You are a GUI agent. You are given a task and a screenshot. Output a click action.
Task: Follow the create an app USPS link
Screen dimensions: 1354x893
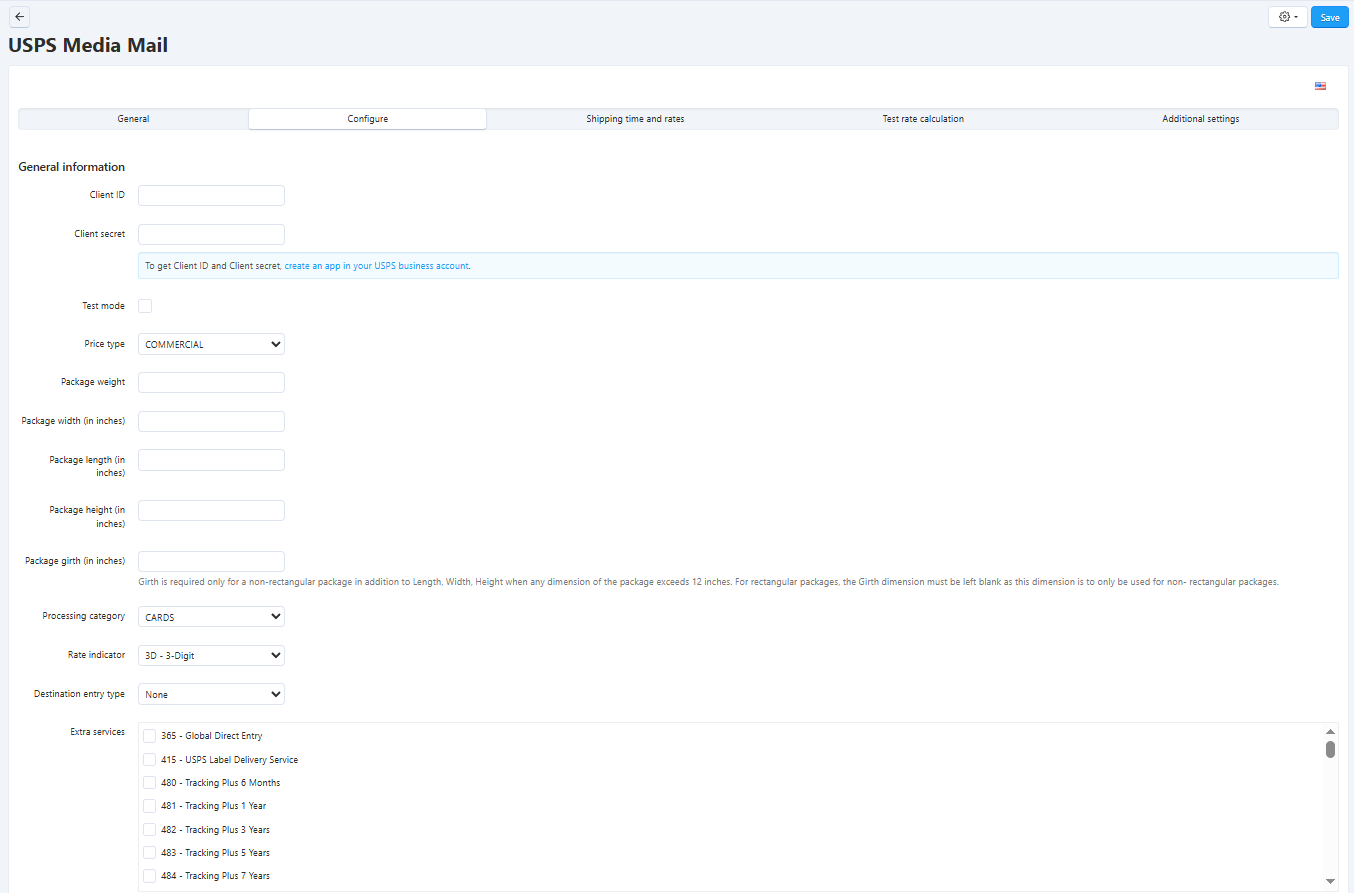377,266
